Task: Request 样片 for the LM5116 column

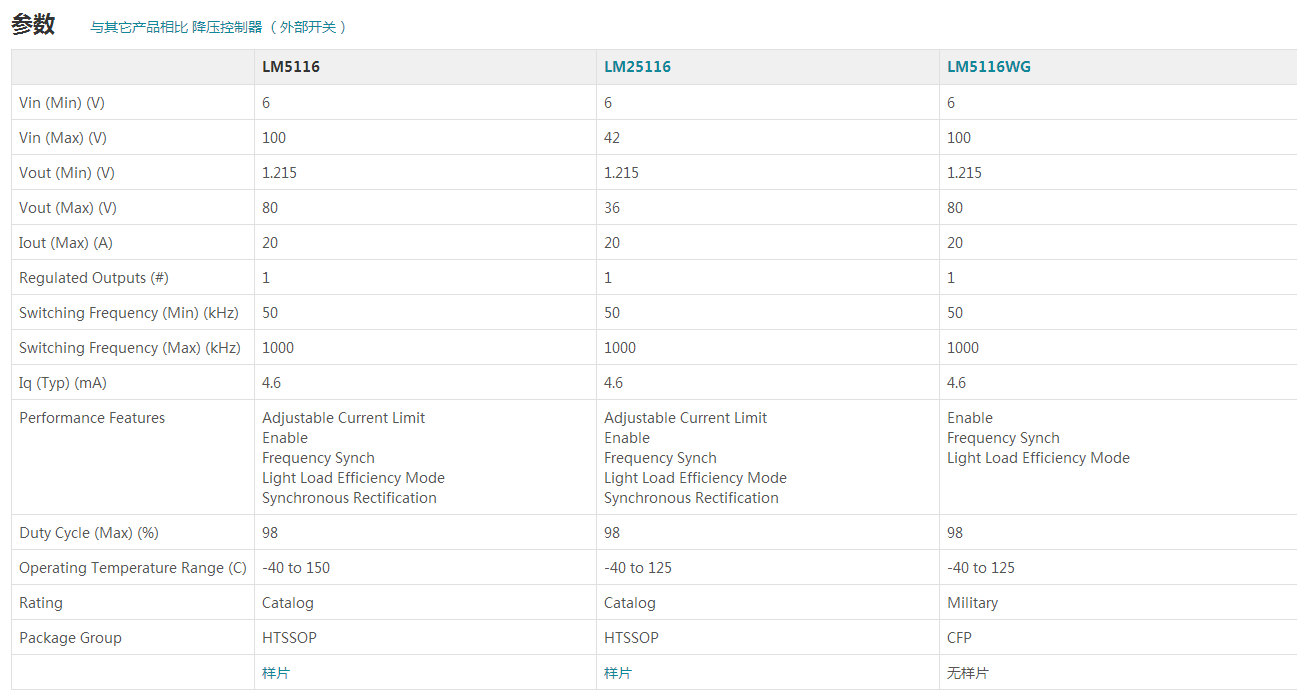Action: pos(276,673)
